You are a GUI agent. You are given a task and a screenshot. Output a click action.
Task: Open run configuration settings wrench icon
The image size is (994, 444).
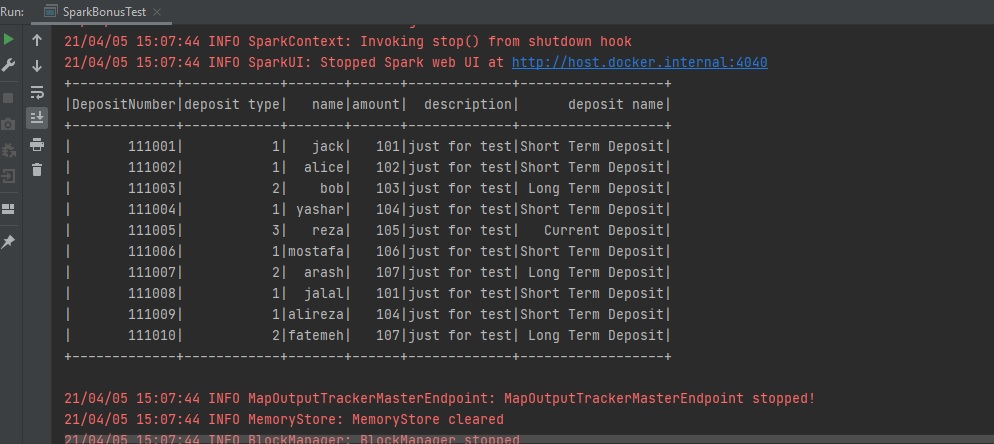pyautogui.click(x=9, y=66)
